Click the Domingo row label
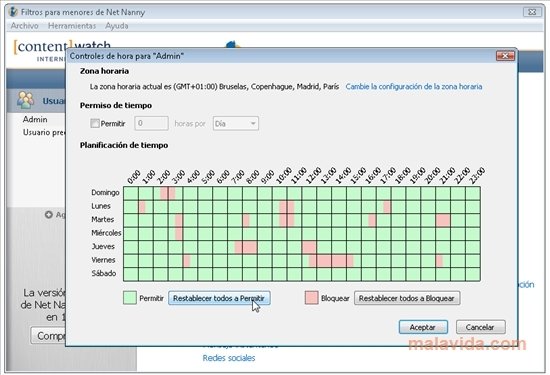This screenshot has width=550, height=375. pyautogui.click(x=105, y=192)
